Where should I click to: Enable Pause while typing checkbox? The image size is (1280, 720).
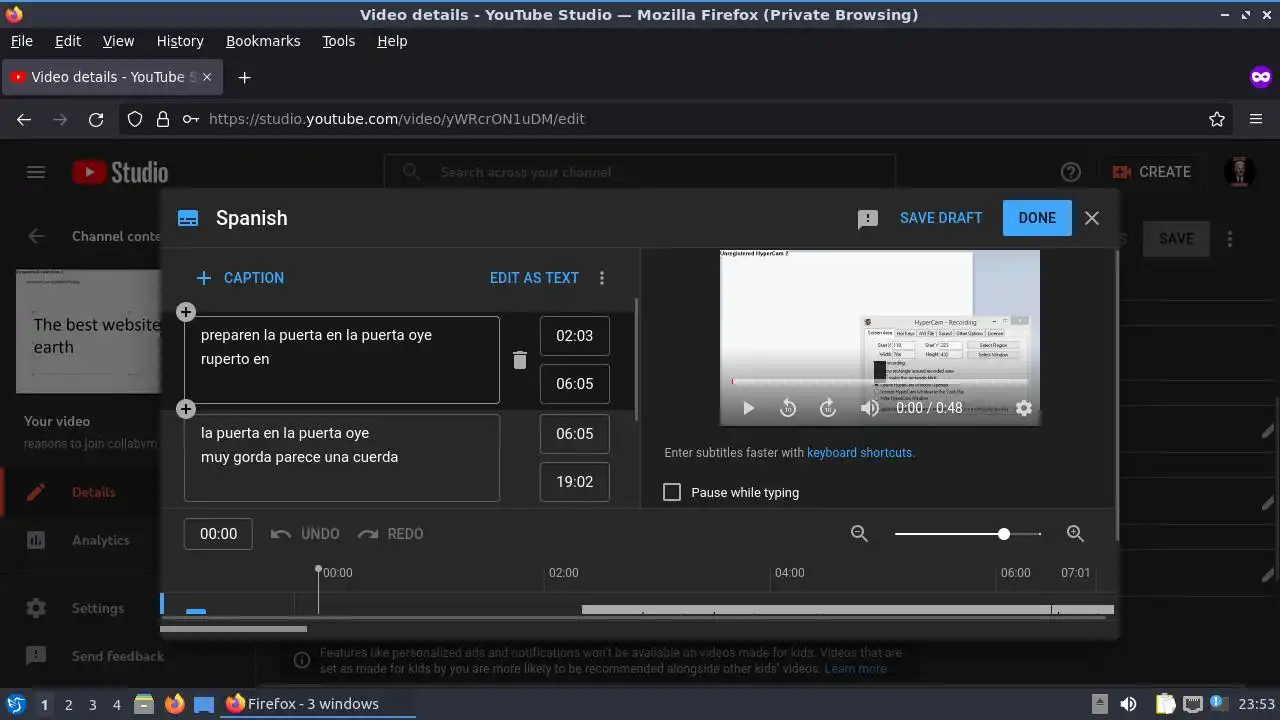pyautogui.click(x=672, y=492)
